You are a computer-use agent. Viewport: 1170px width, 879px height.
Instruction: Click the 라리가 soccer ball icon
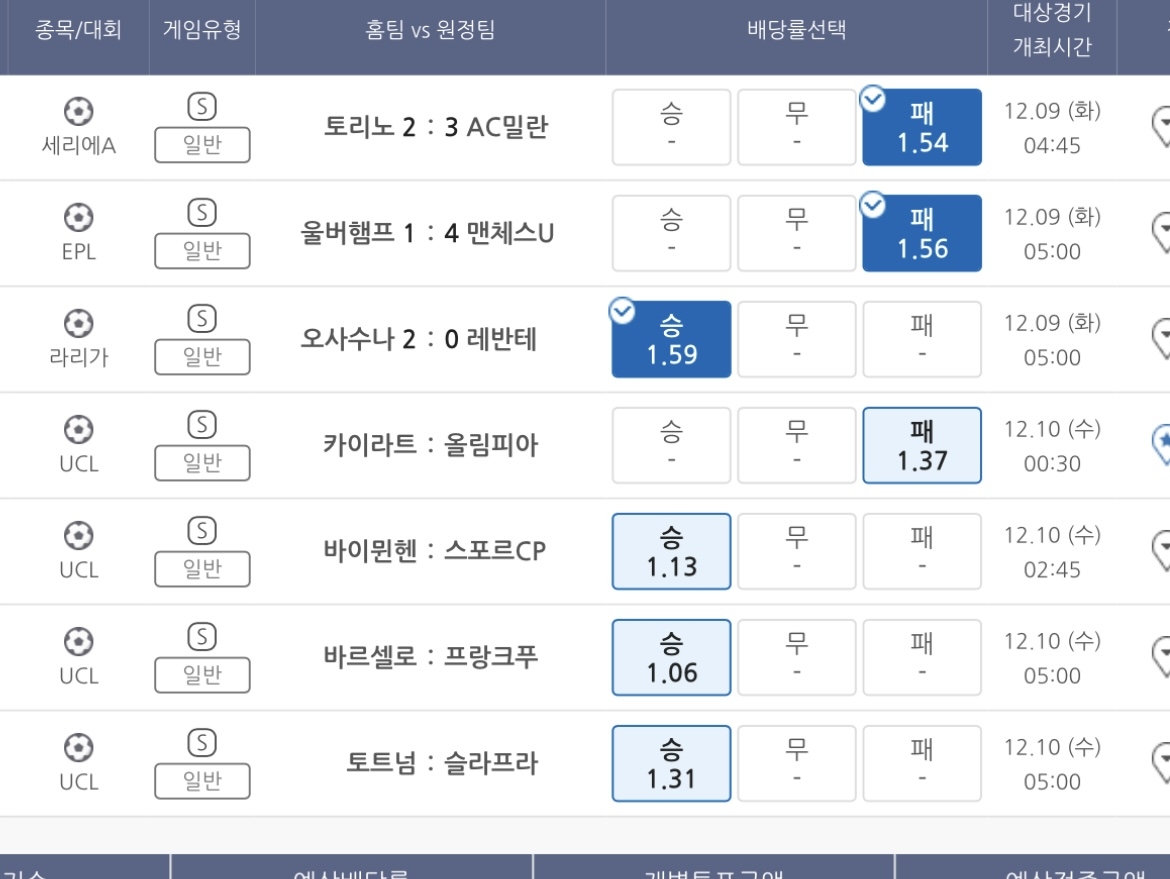[78, 322]
